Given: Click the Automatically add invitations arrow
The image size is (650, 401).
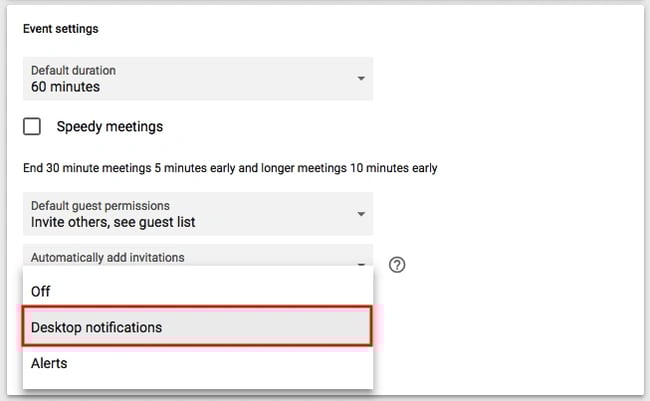Looking at the screenshot, I should coord(359,265).
